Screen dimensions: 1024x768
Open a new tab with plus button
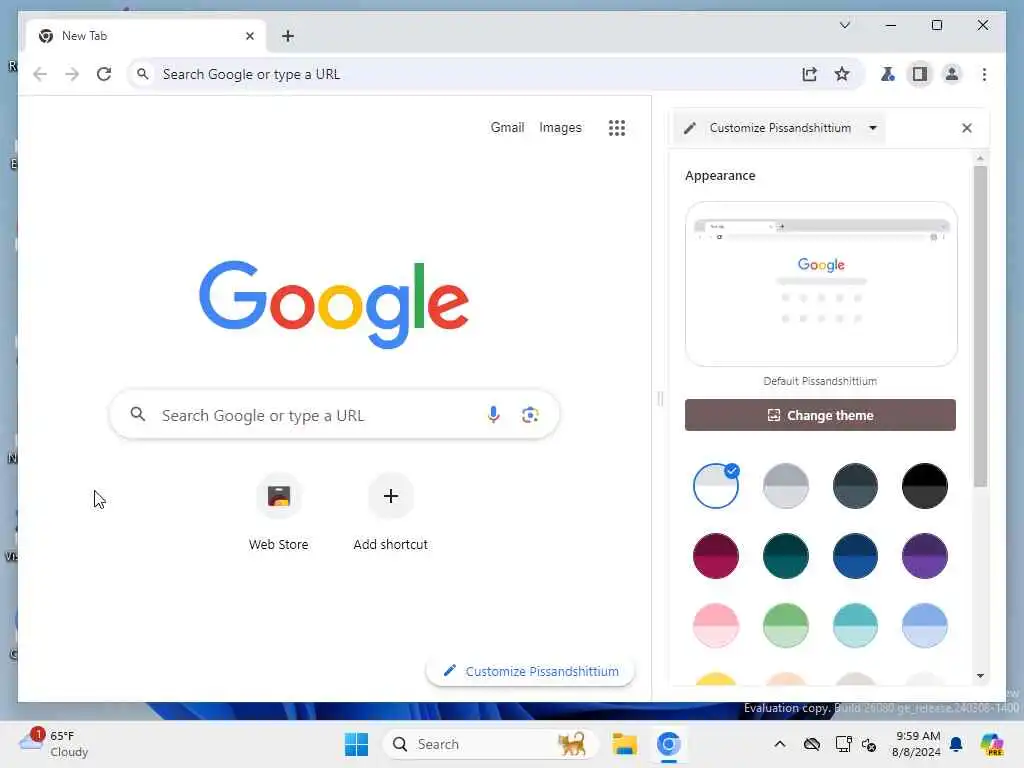[x=288, y=36]
